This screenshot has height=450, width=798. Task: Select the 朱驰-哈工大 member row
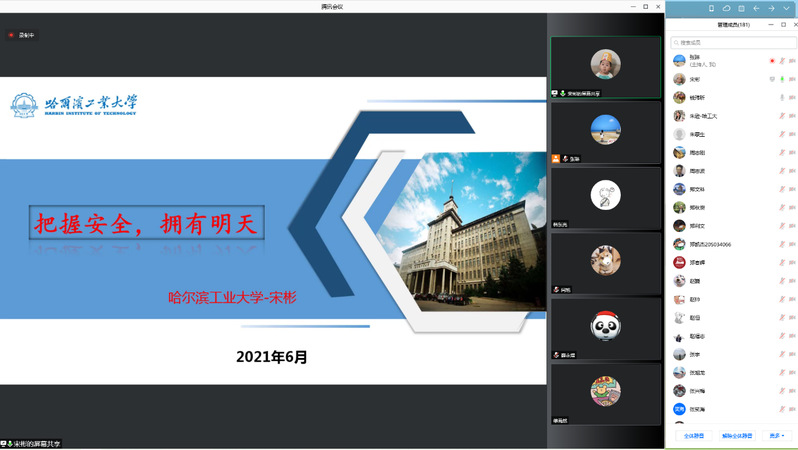click(733, 116)
